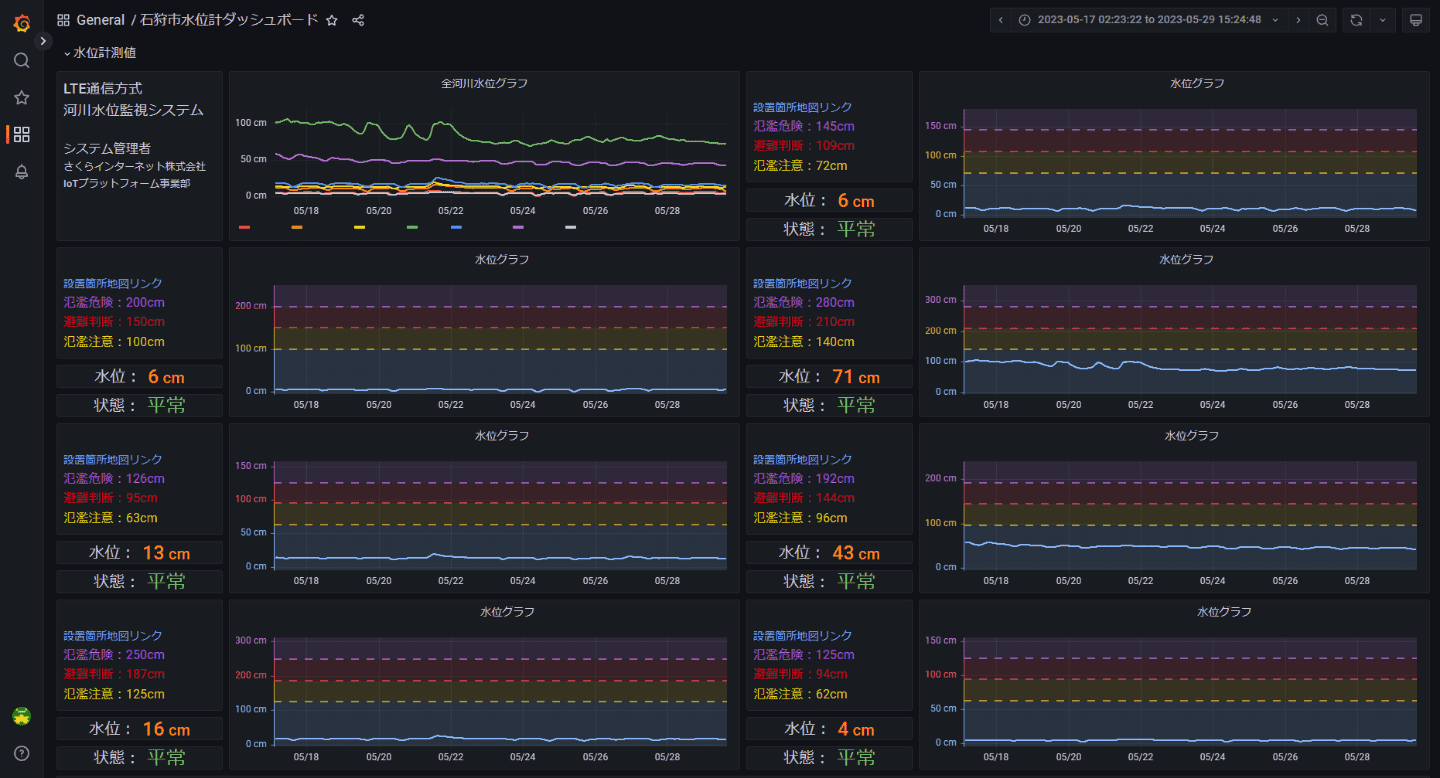The image size is (1440, 778).
Task: Click the zoom out time range icon
Action: point(1322,20)
